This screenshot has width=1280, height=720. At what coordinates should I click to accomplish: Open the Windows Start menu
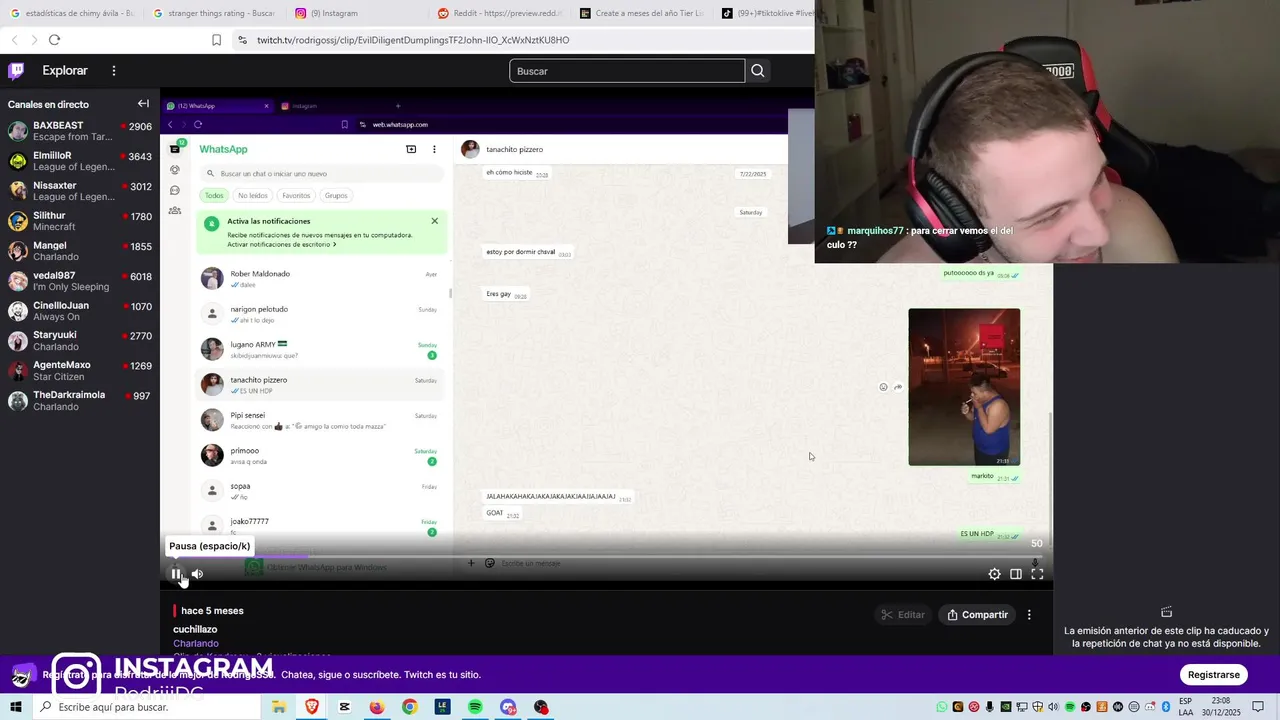coord(16,707)
